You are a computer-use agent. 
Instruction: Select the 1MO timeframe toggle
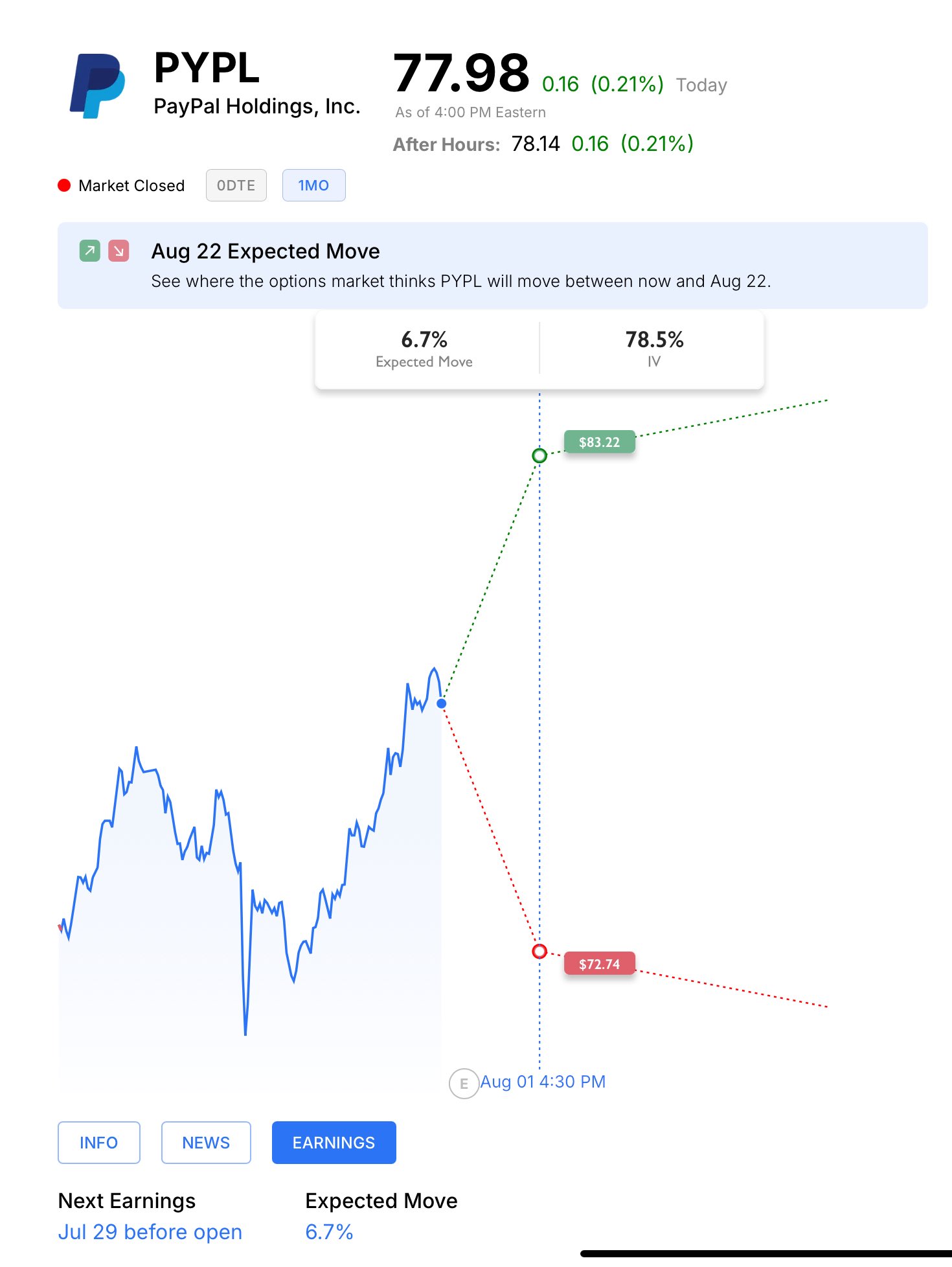[x=313, y=186]
